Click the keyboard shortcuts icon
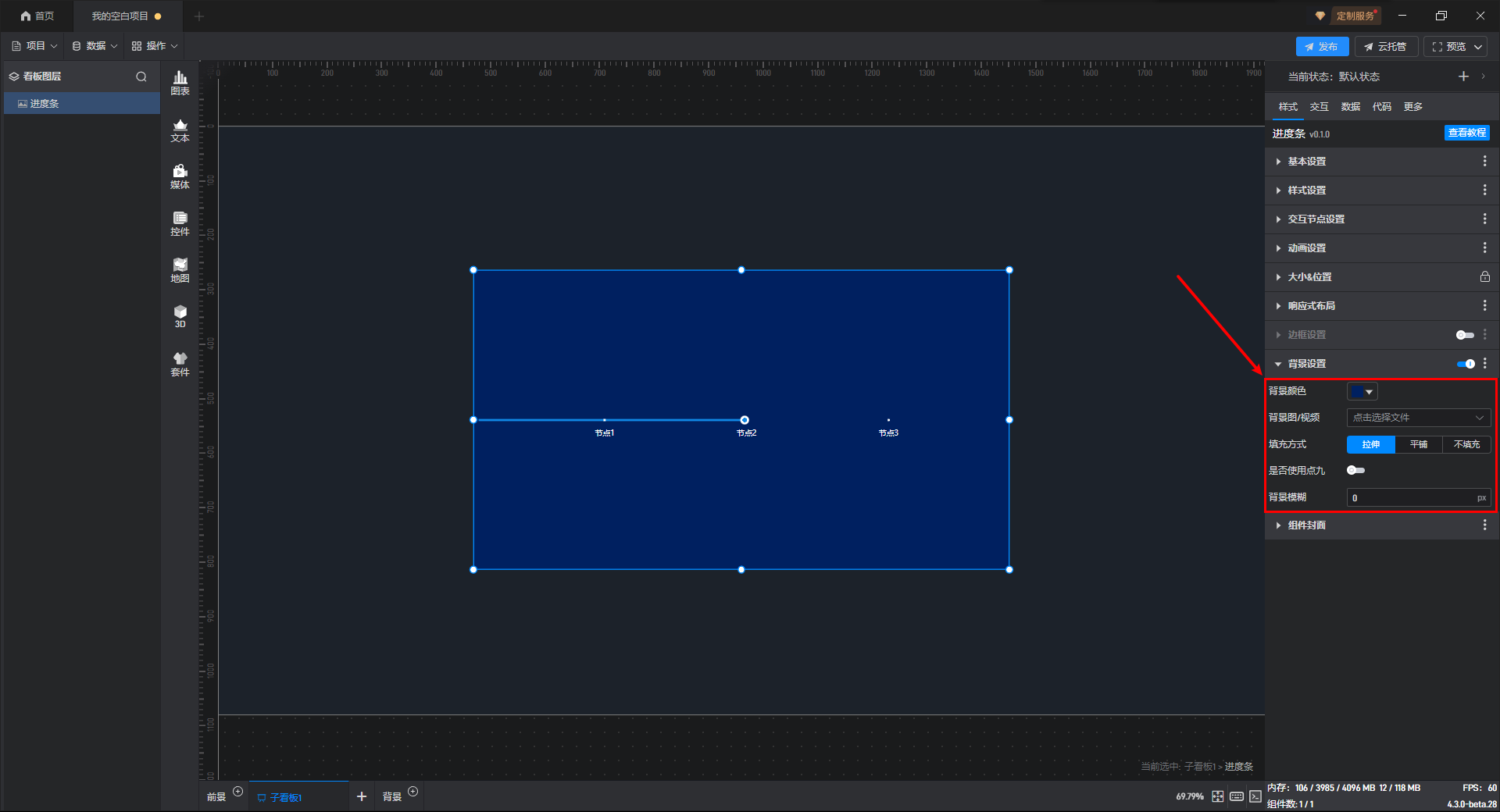 pos(1237,796)
